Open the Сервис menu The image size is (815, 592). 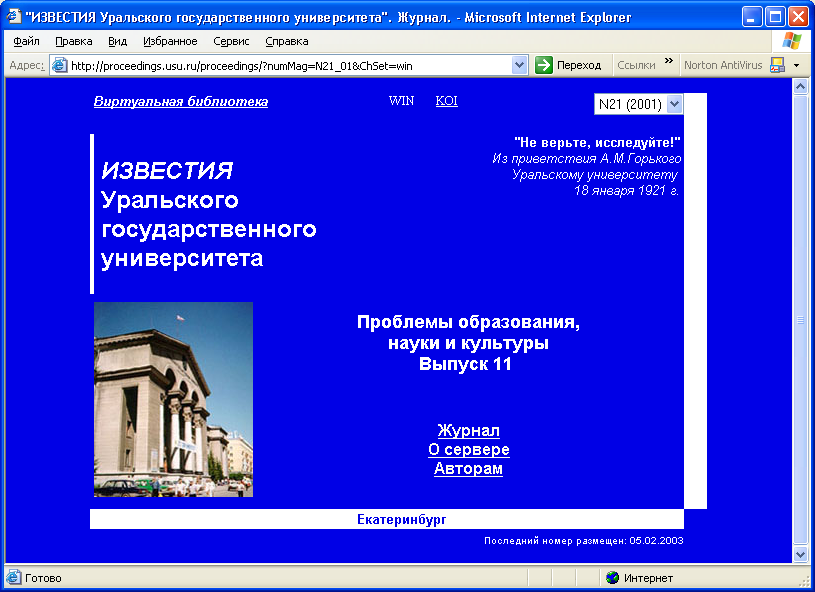click(x=231, y=41)
